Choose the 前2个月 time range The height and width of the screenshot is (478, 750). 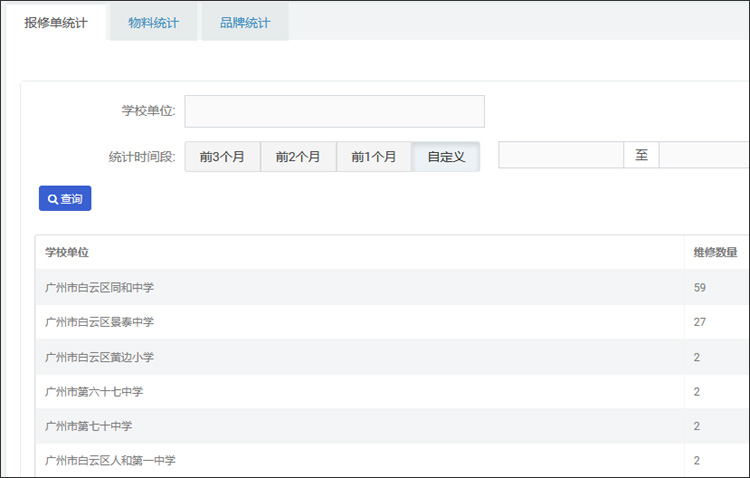[298, 157]
